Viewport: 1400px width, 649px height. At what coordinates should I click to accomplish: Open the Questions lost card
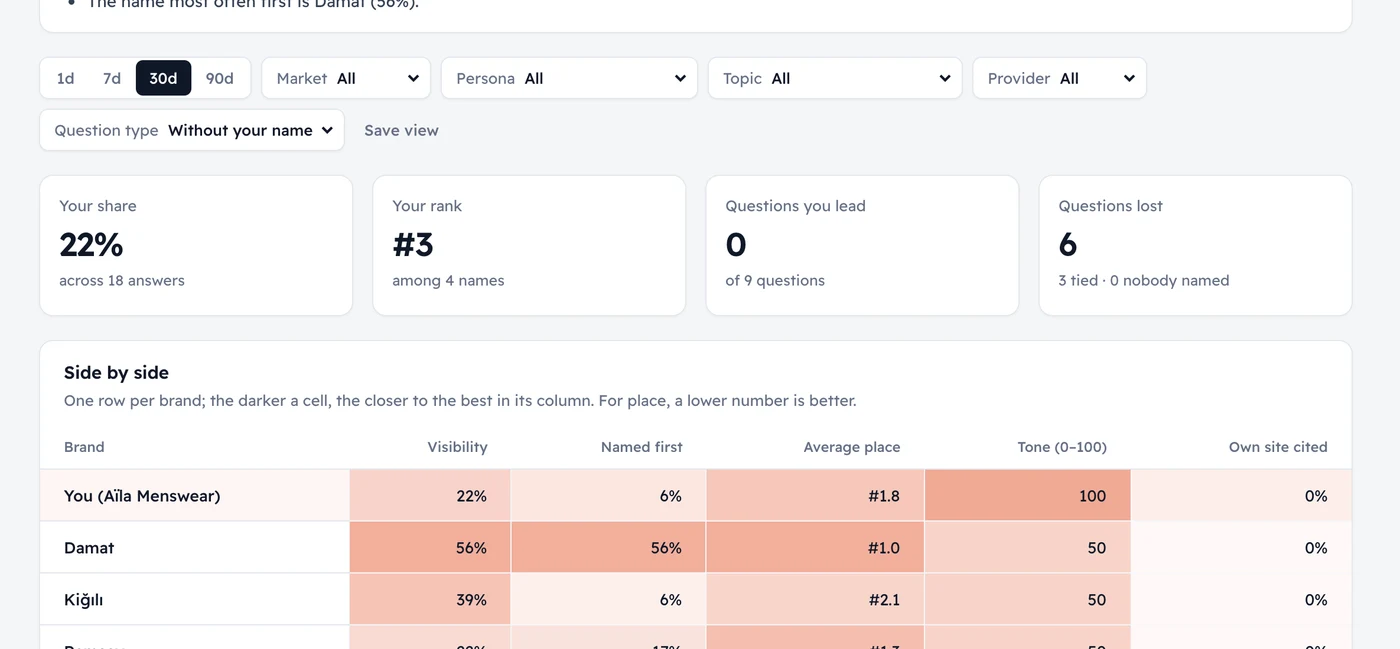tap(1196, 246)
